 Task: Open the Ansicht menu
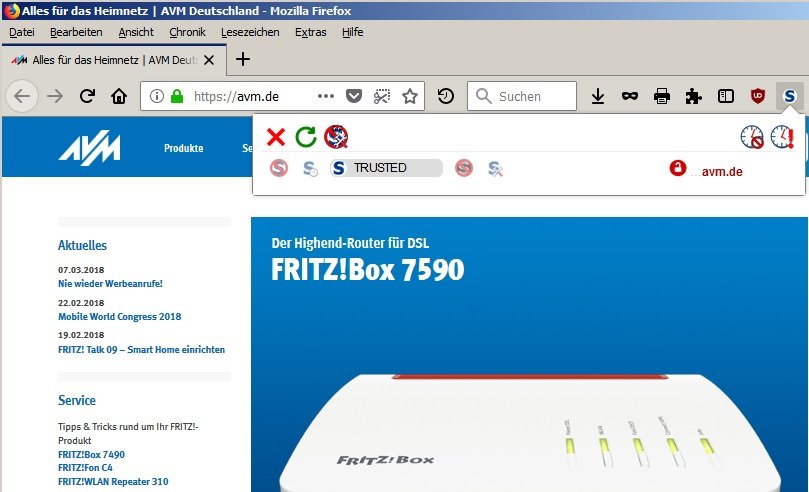pyautogui.click(x=136, y=32)
